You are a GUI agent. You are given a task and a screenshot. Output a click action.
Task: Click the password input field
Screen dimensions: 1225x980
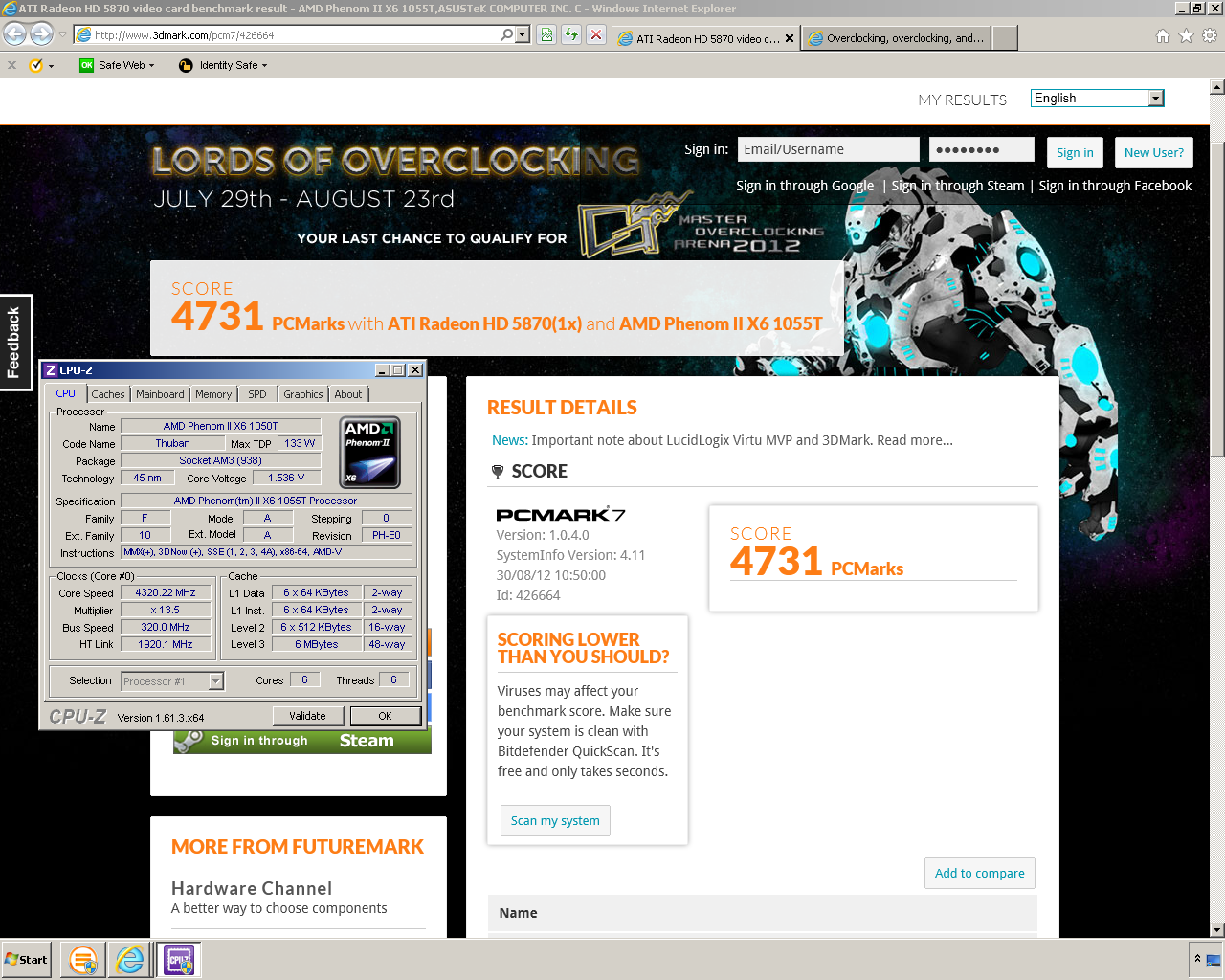coord(982,149)
